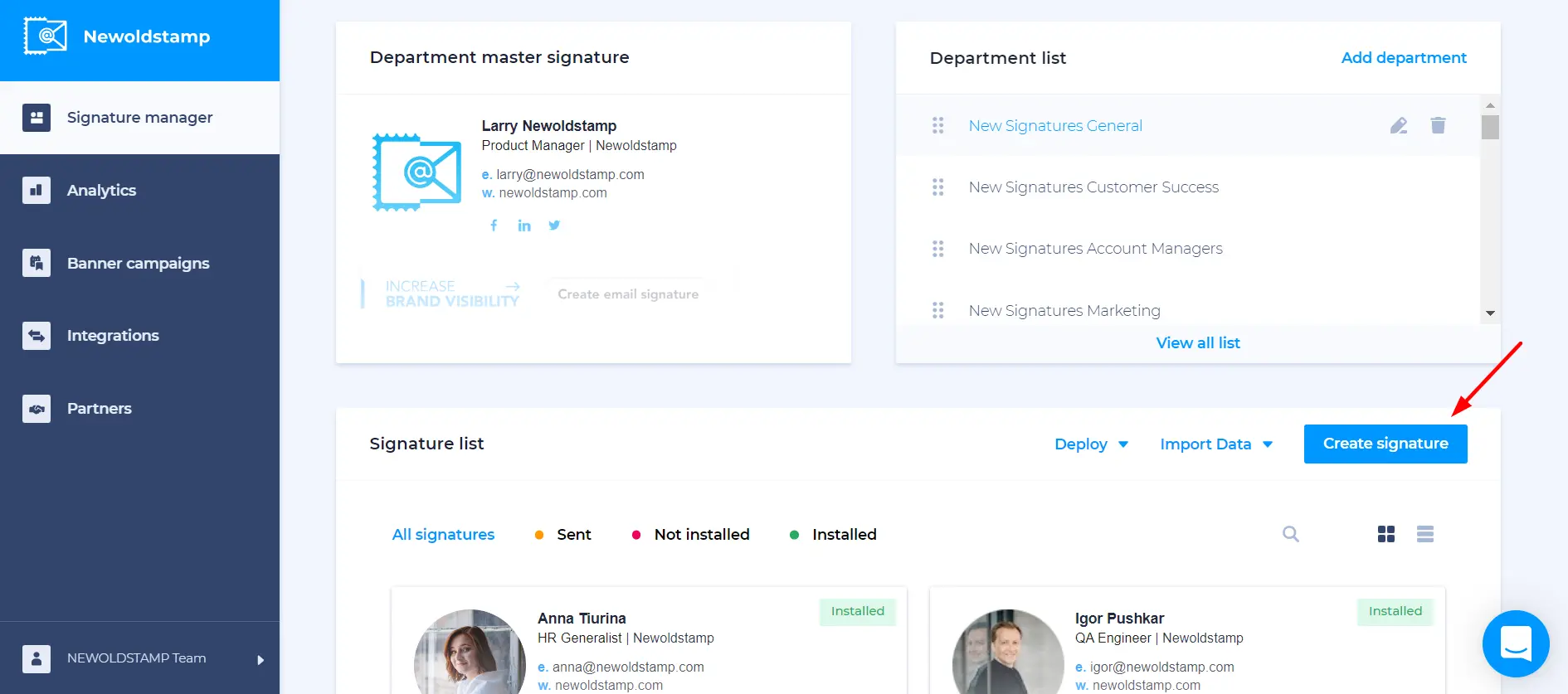This screenshot has height=694, width=1568.
Task: Click department list scroll down arrow
Action: tap(1490, 313)
